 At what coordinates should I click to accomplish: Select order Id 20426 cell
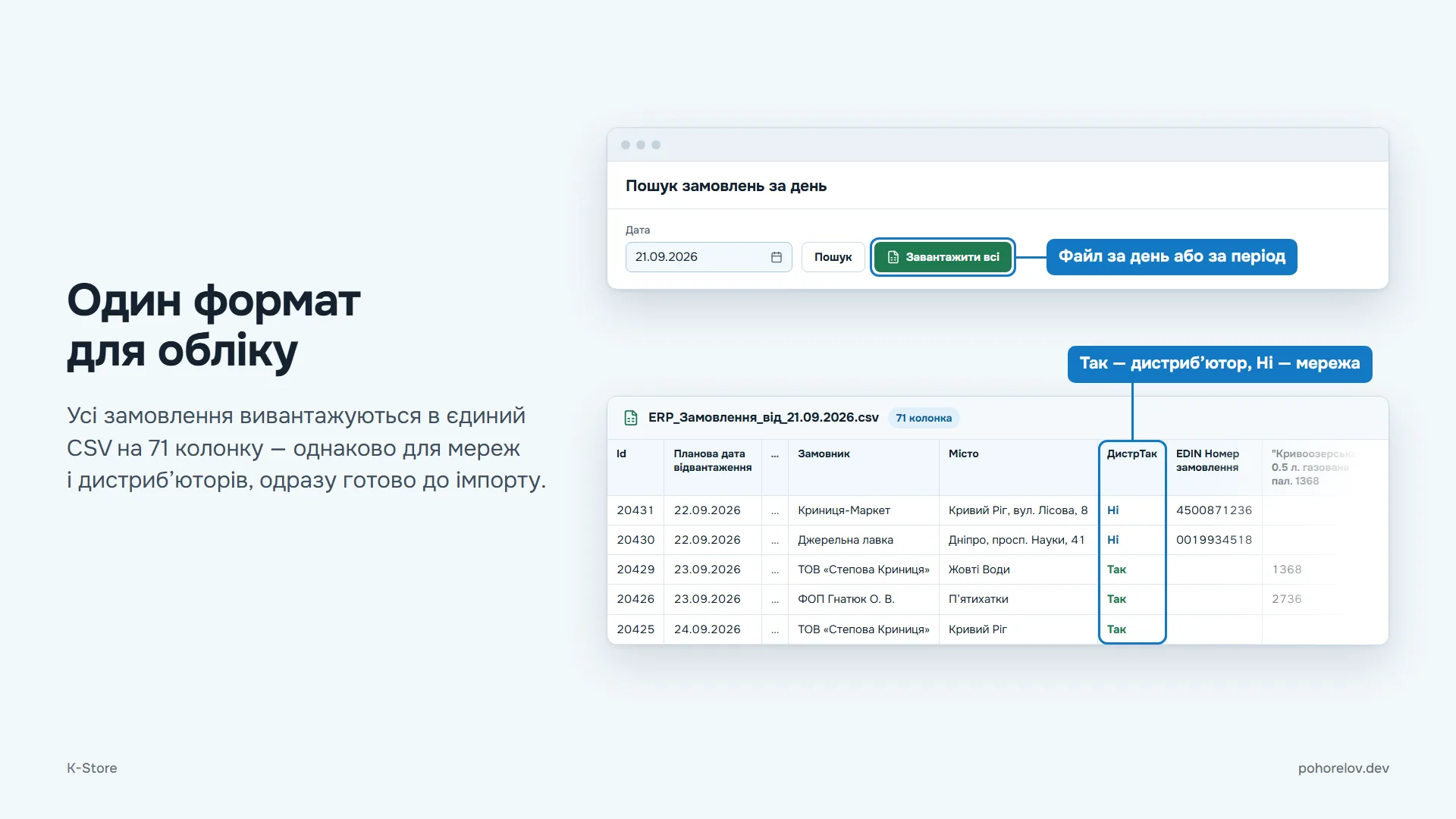(635, 599)
